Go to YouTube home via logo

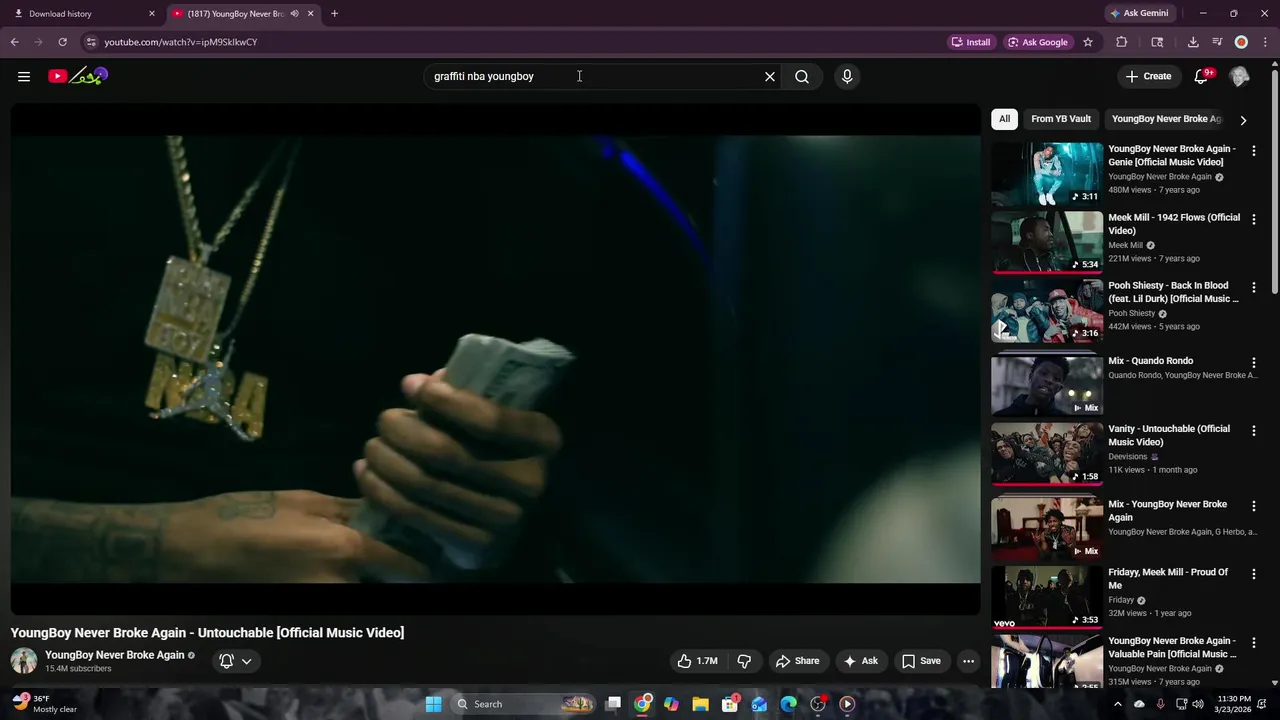[78, 76]
